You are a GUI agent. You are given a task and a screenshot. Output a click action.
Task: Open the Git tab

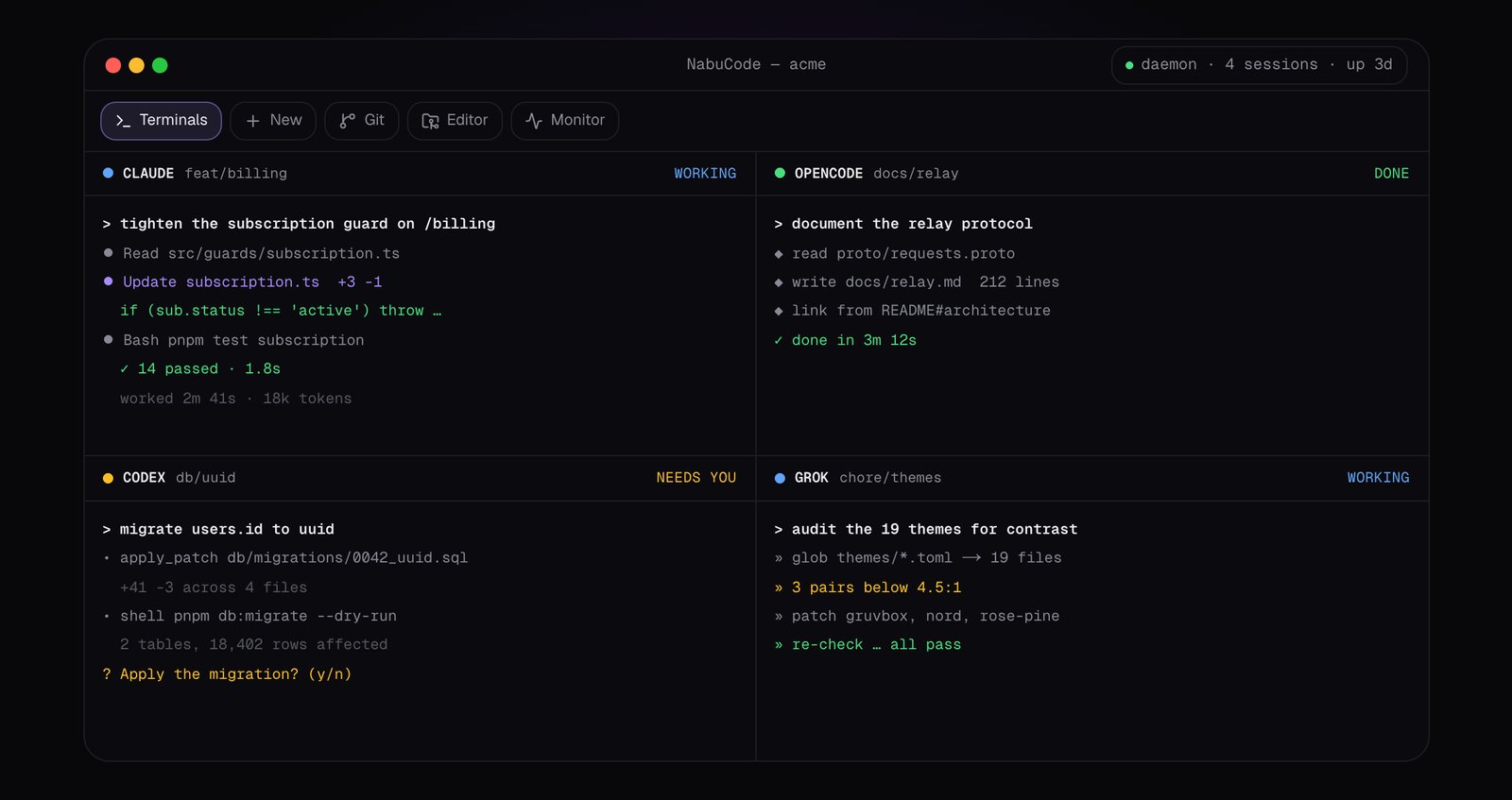[362, 121]
